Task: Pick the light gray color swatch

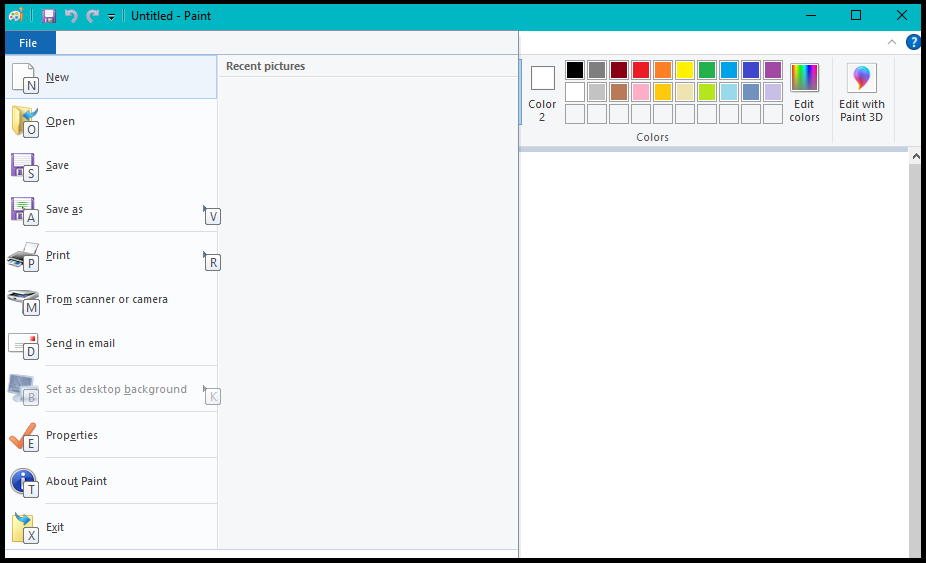Action: point(596,92)
